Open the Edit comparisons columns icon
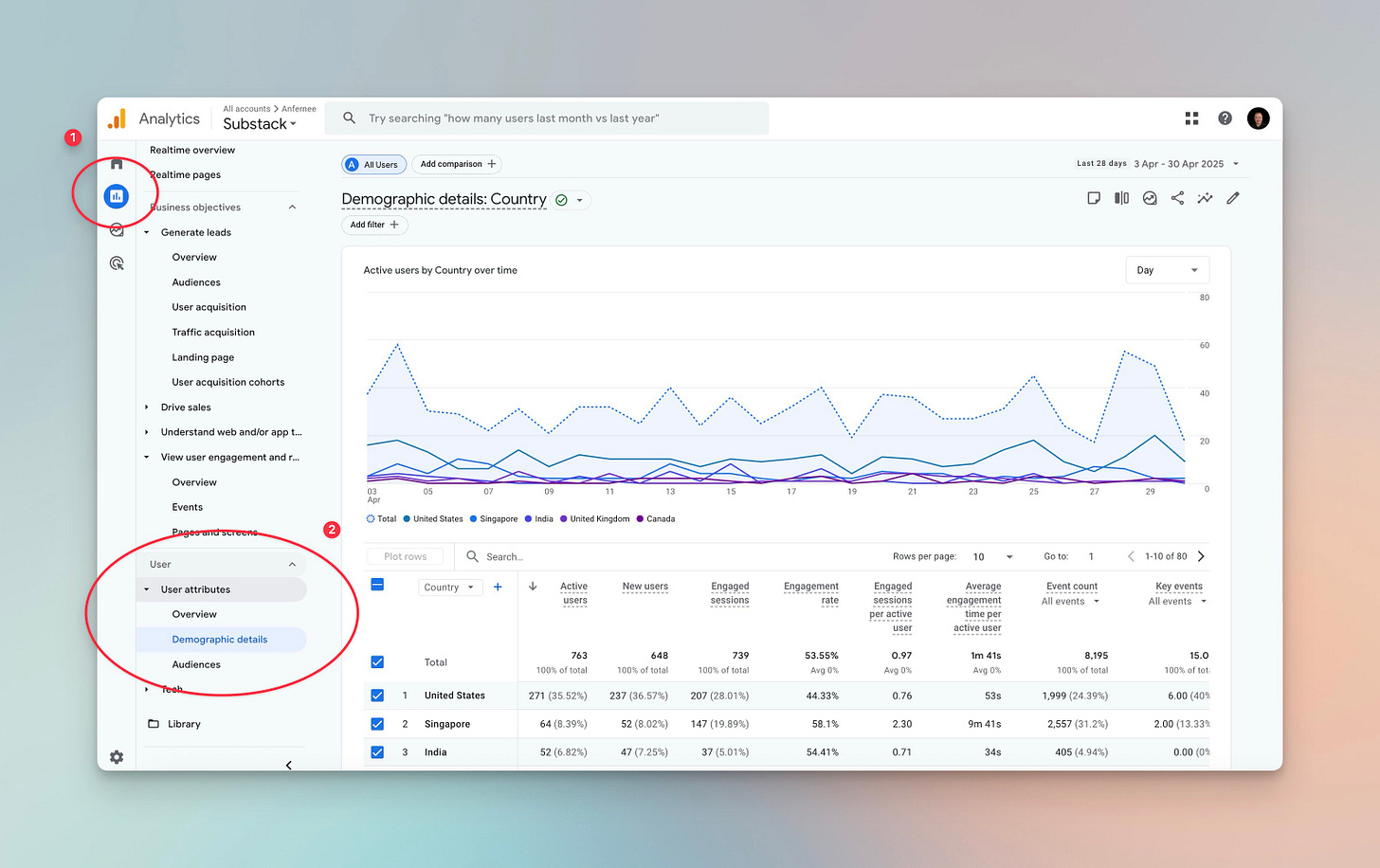 tap(1122, 198)
